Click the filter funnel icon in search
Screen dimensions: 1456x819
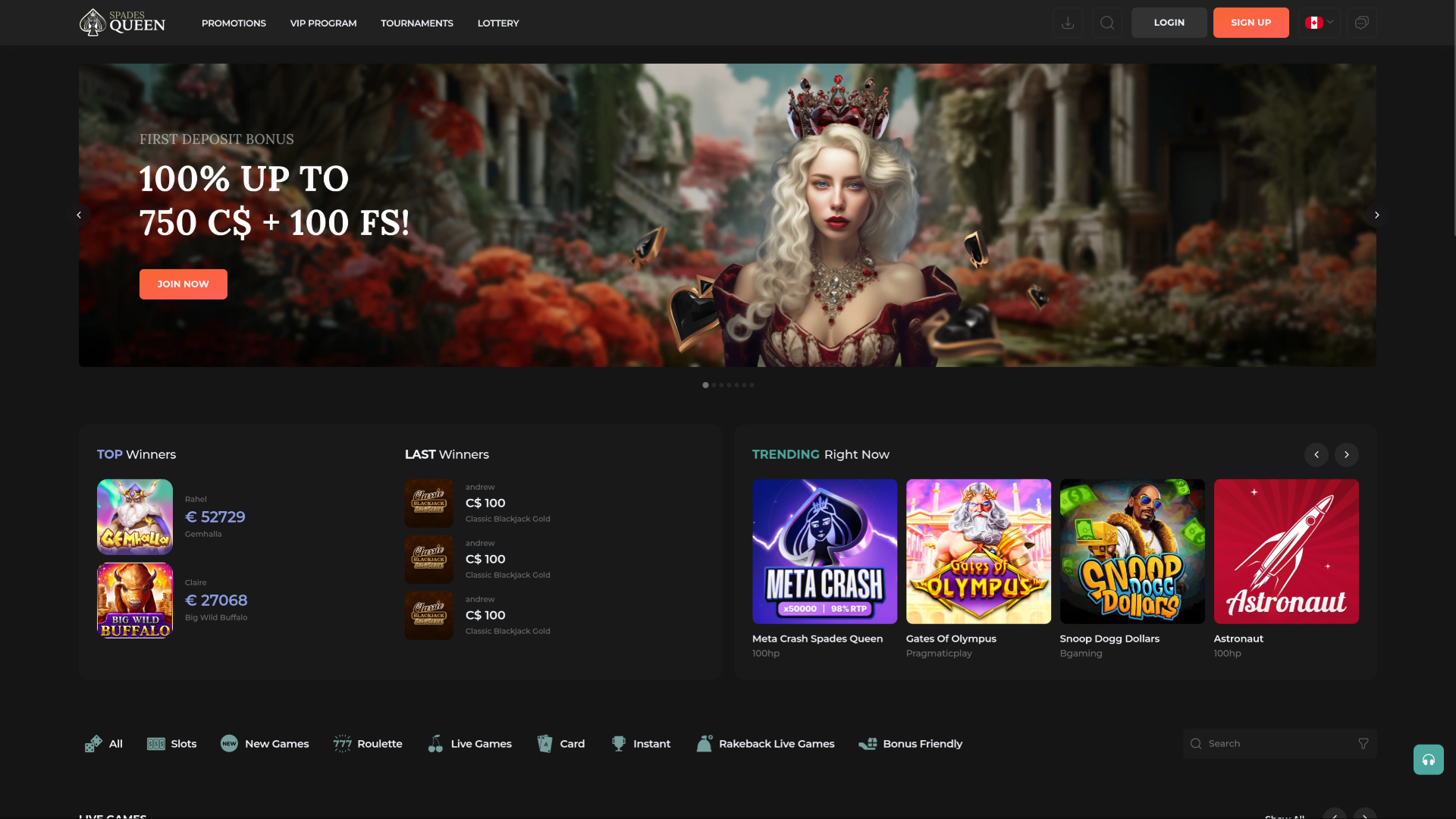[1363, 744]
